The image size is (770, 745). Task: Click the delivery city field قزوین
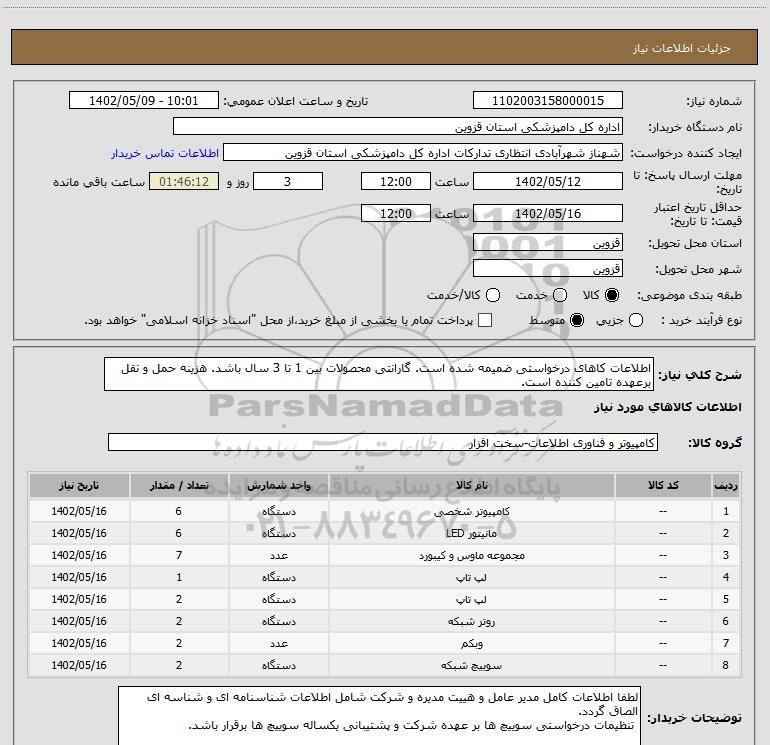click(x=548, y=269)
